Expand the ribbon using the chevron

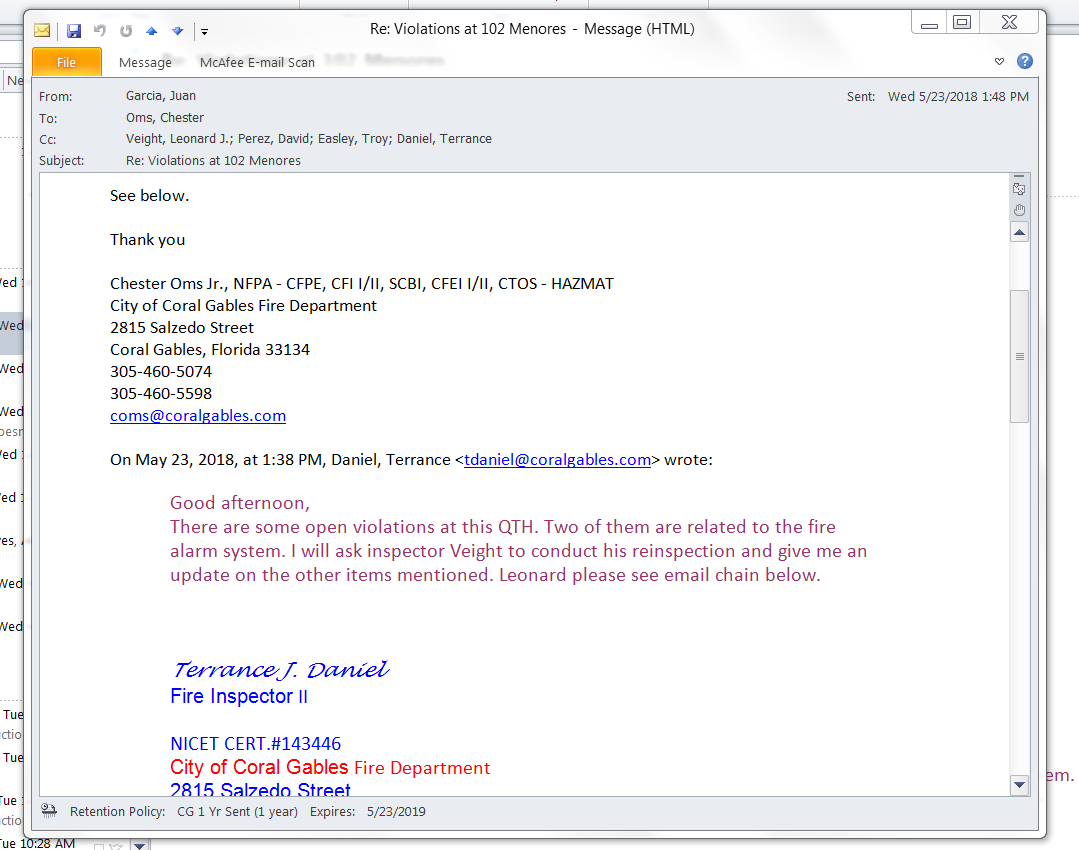[x=999, y=62]
